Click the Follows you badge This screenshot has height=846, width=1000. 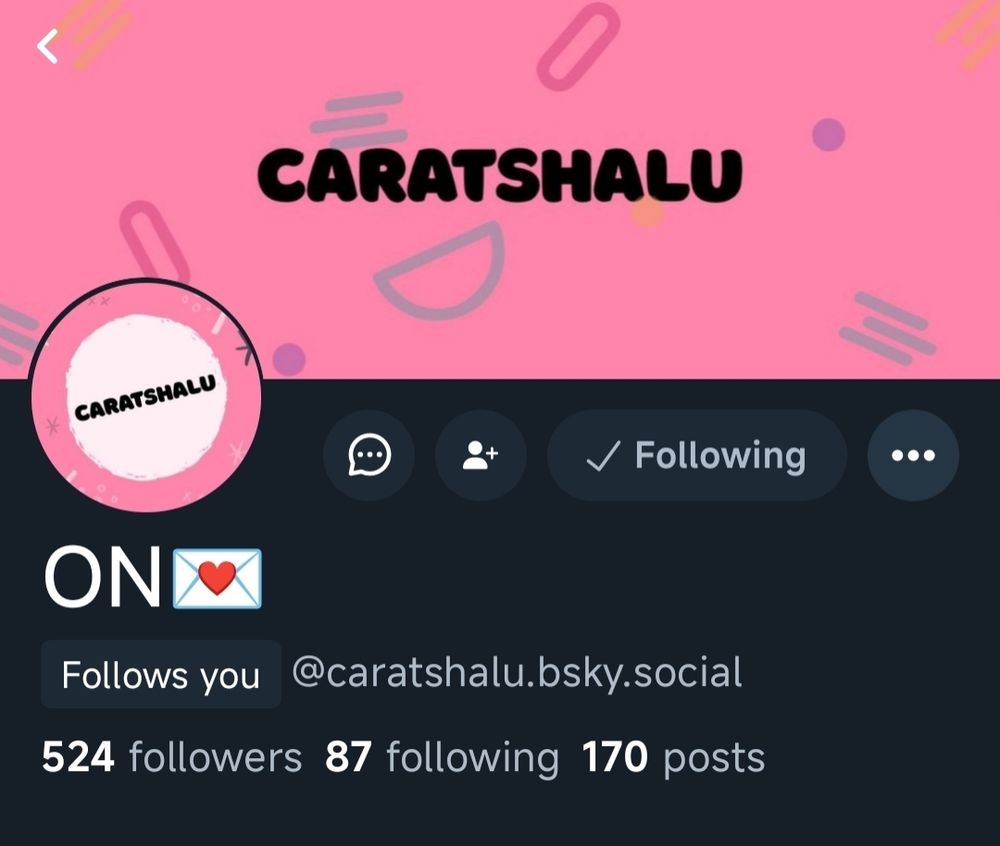pyautogui.click(x=161, y=675)
